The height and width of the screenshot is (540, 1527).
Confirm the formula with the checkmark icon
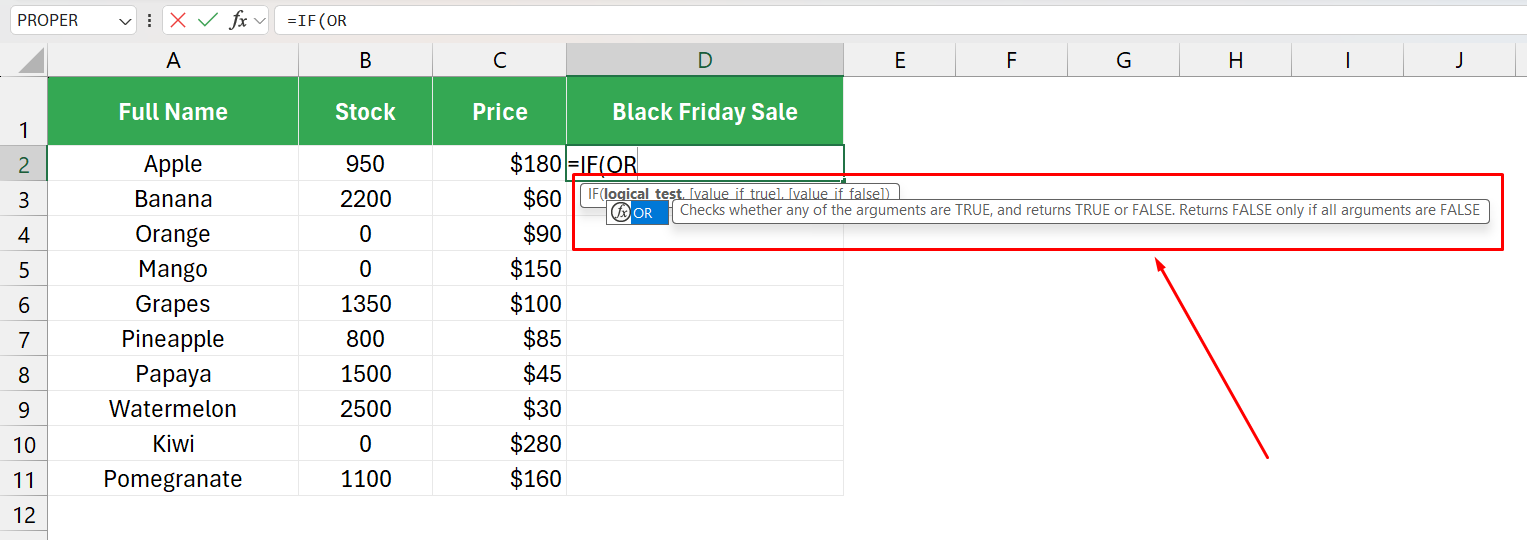208,20
